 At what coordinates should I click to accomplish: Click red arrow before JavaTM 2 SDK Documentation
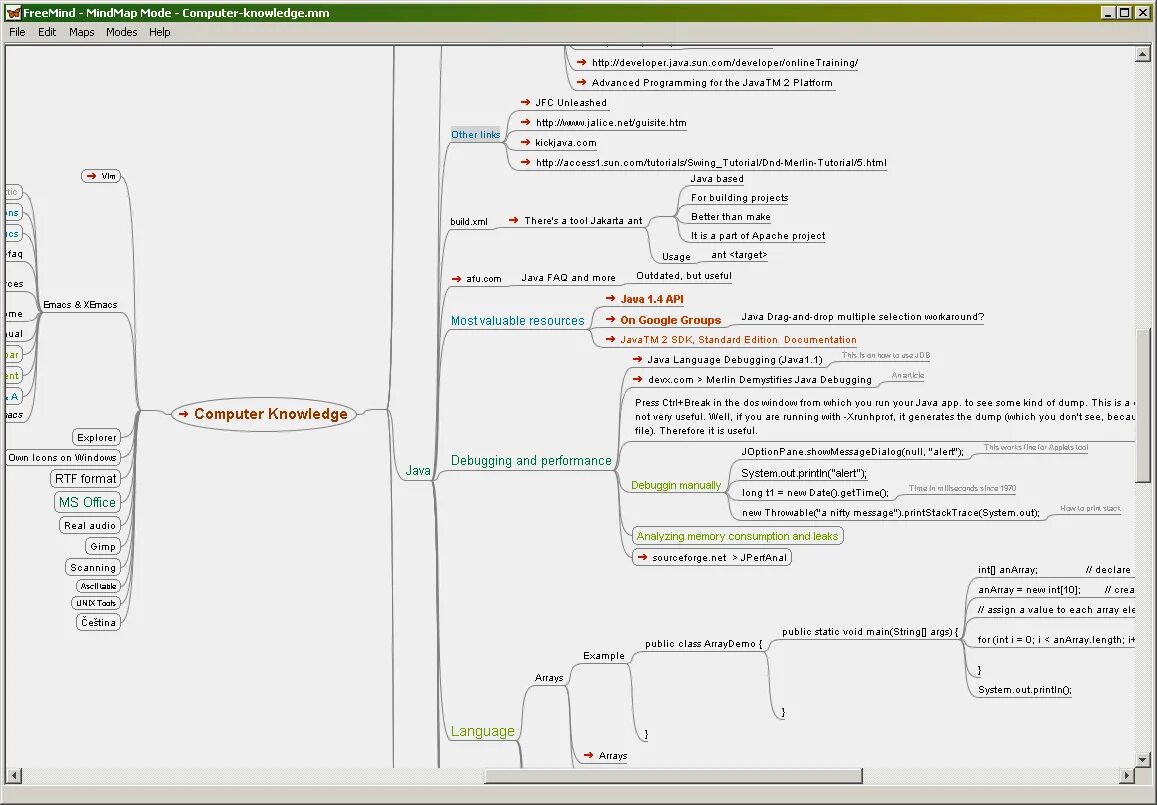coord(611,339)
